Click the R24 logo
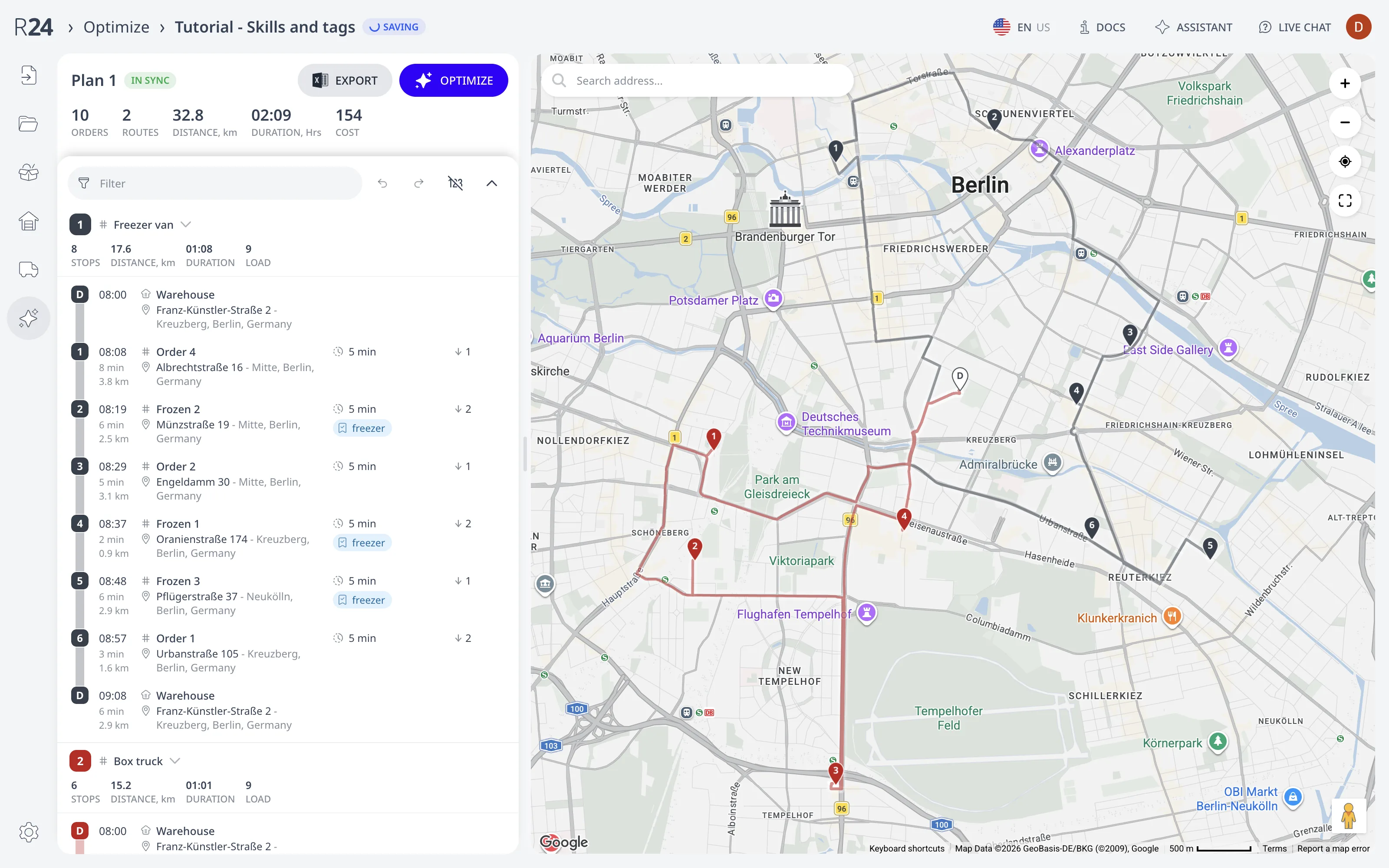The image size is (1389, 868). (x=34, y=27)
